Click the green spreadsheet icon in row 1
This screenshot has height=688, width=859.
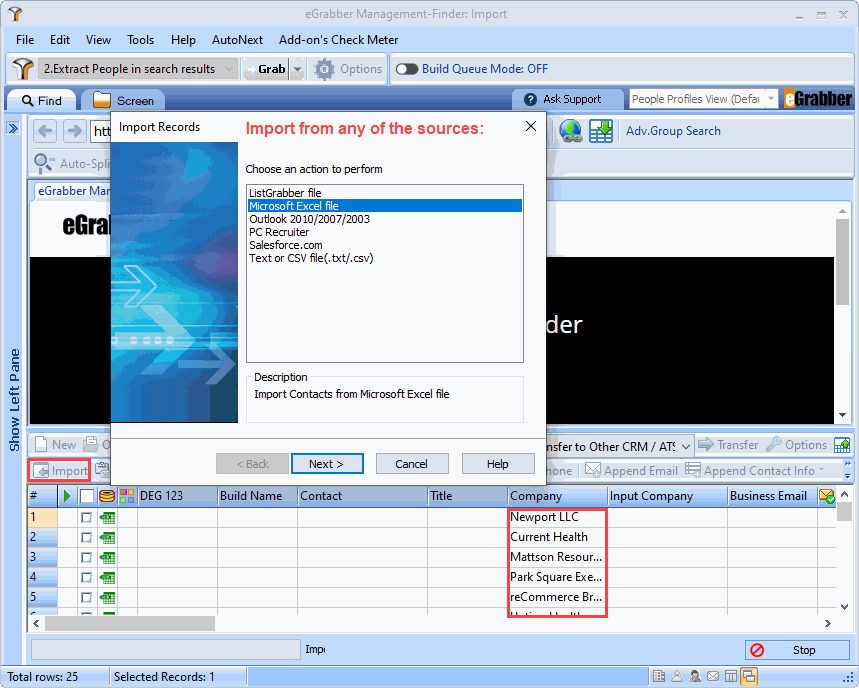click(x=107, y=518)
